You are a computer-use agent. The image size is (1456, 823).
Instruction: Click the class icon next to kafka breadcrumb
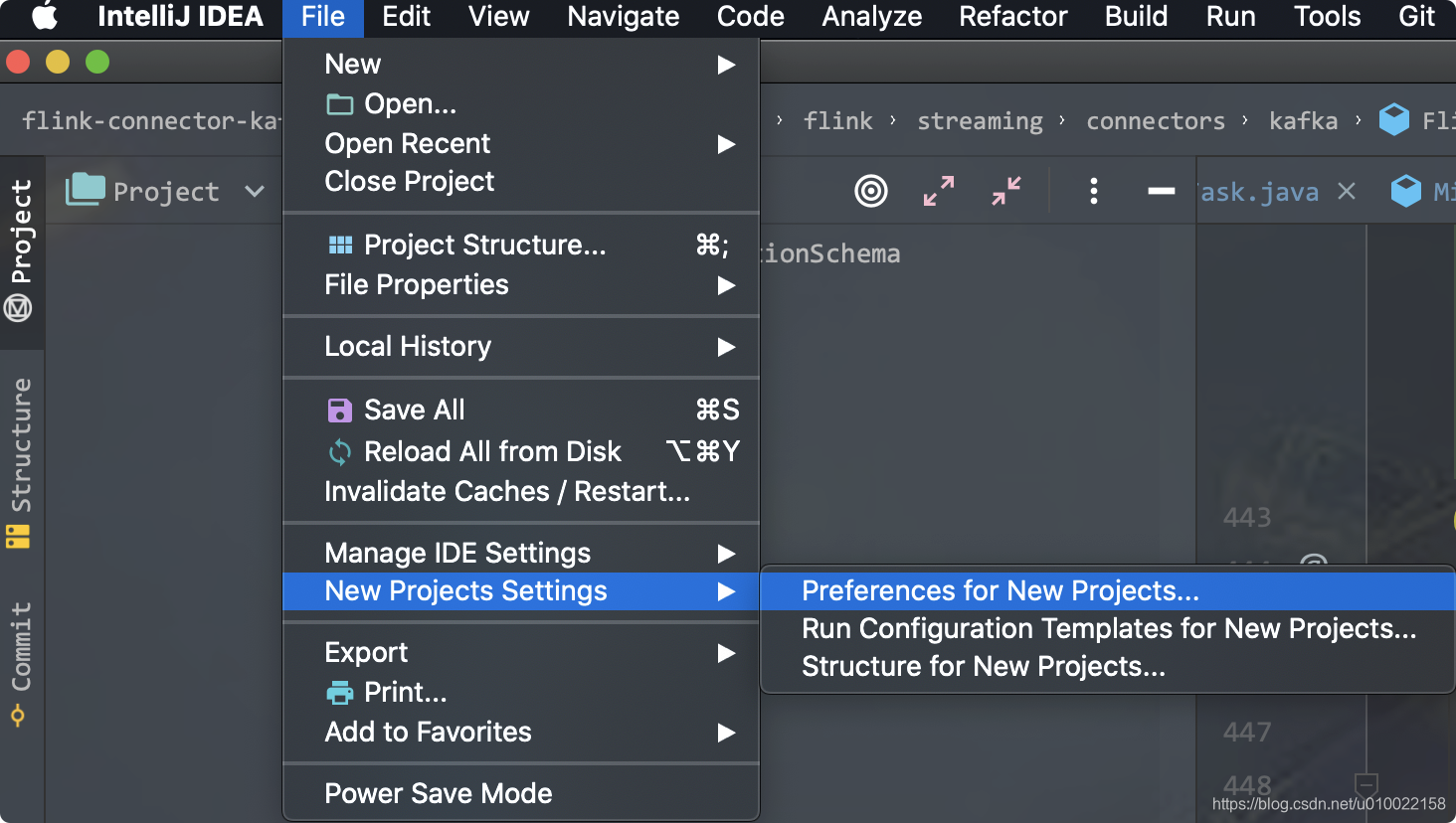point(1394,120)
